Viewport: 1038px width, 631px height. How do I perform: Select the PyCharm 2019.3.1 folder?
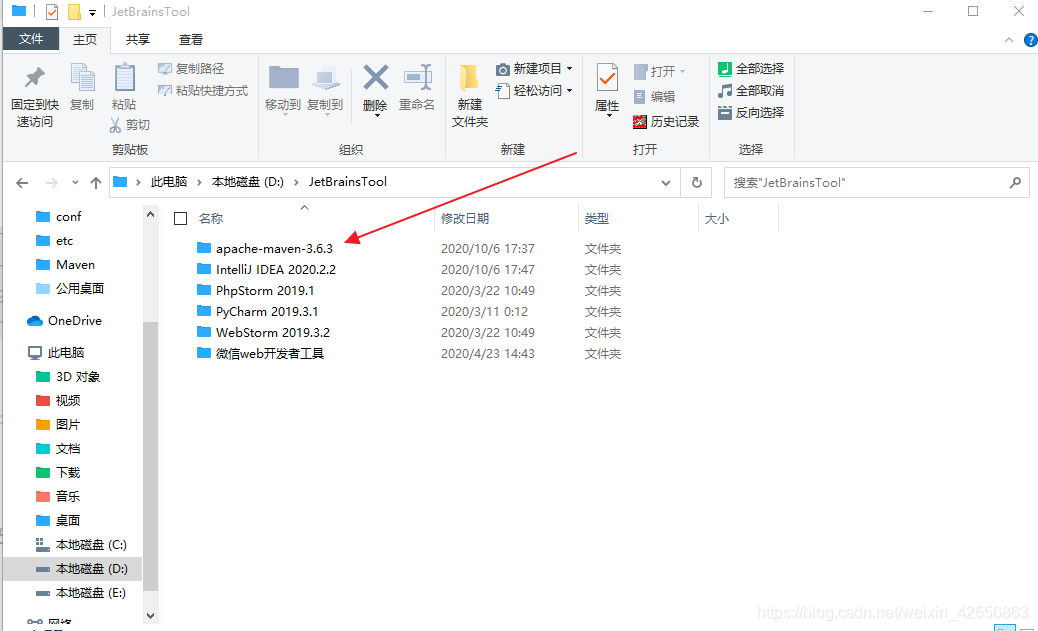[x=267, y=312]
